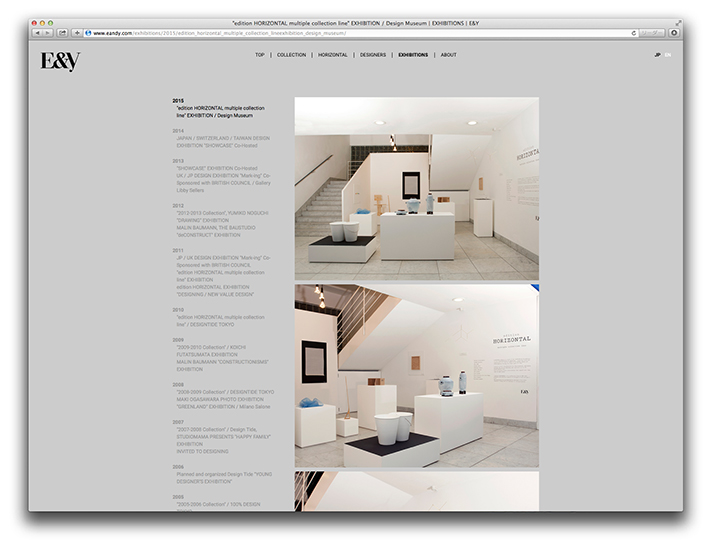Go to COLLECTION in the navigation

pos(291,55)
